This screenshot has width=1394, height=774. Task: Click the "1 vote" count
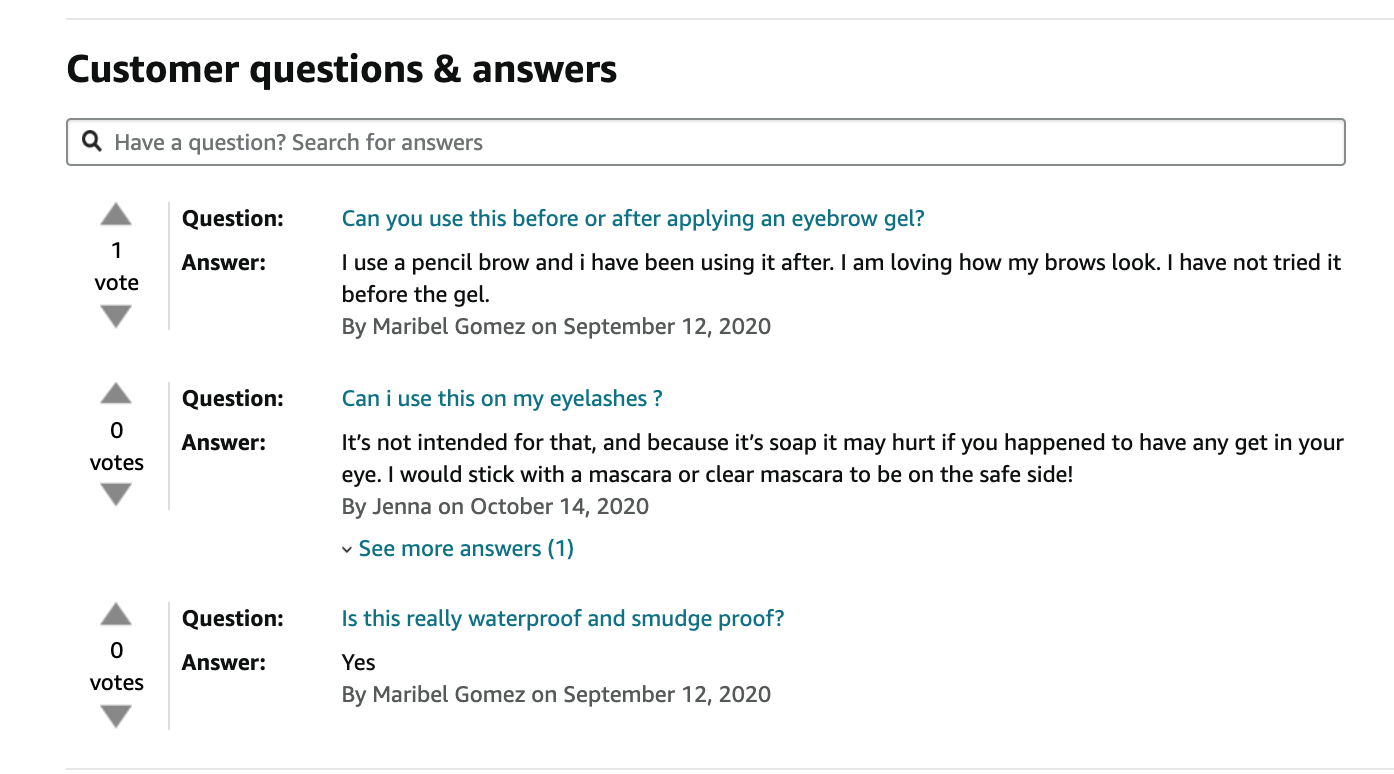click(x=116, y=266)
